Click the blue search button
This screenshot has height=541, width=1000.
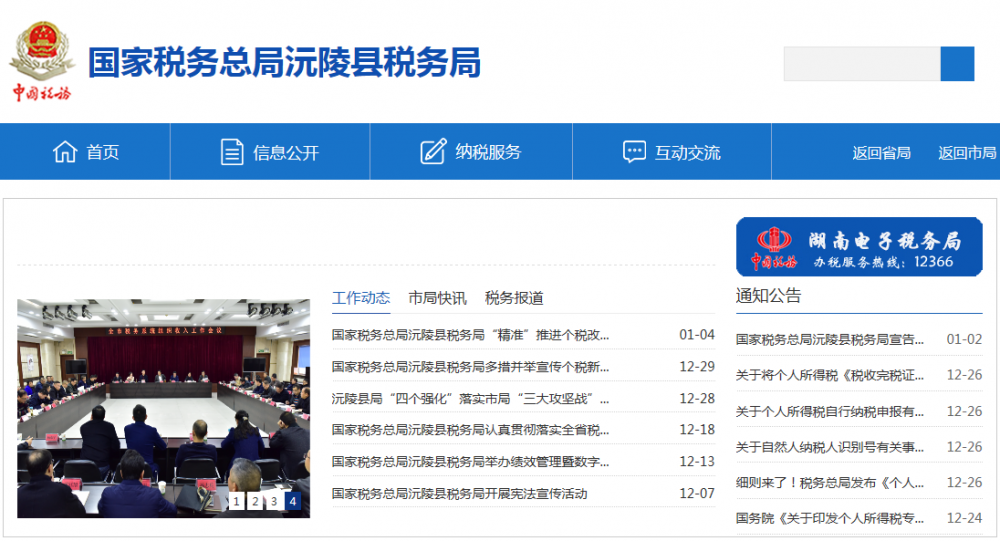[957, 64]
